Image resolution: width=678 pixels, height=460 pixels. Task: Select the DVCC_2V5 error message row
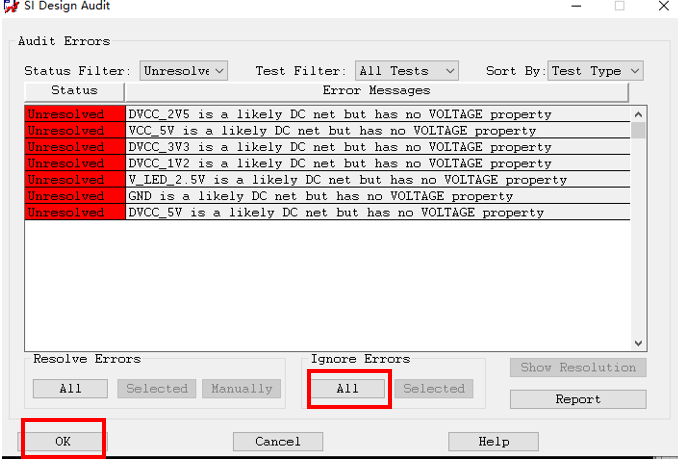378,114
